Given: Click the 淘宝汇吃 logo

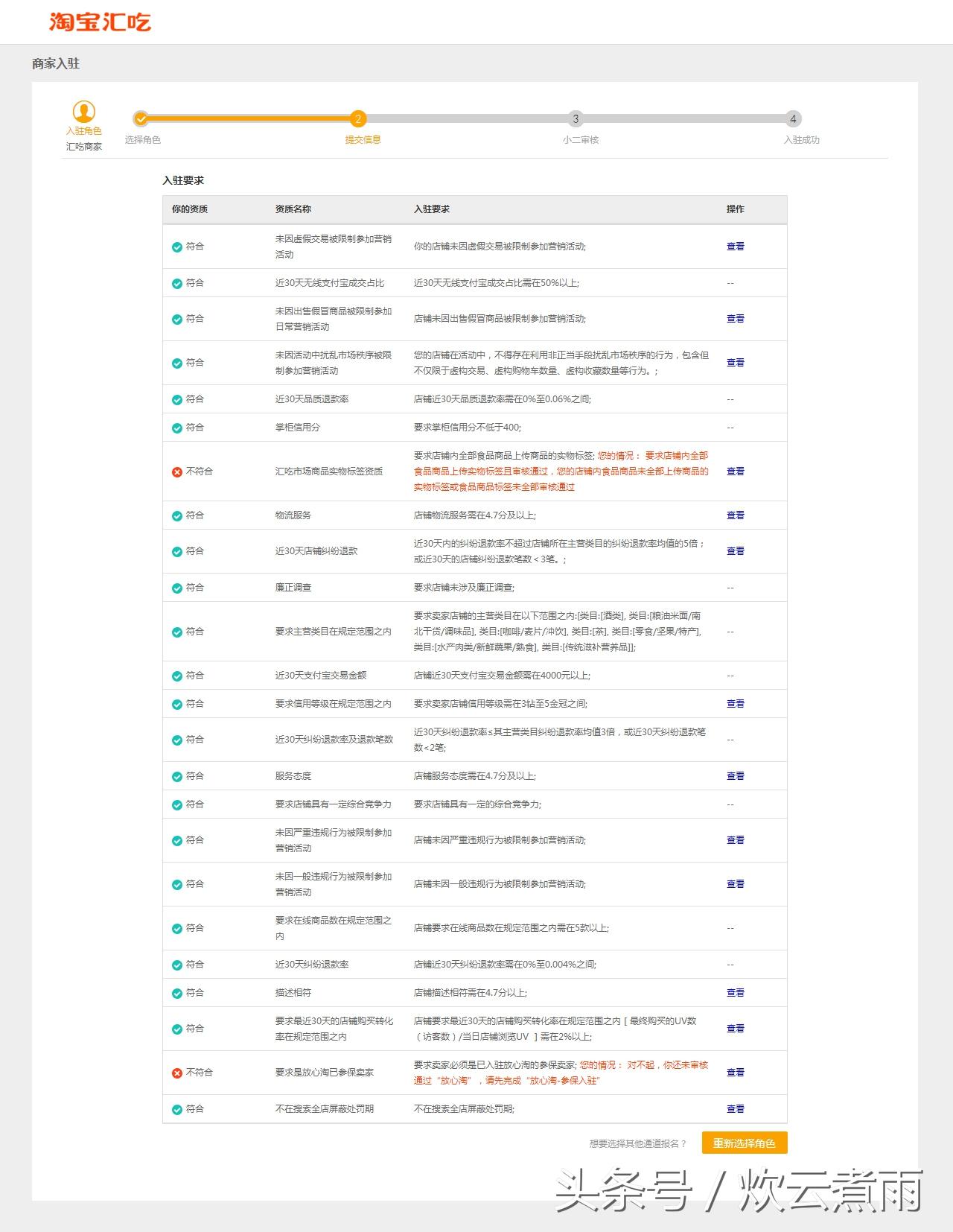Looking at the screenshot, I should 100,22.
